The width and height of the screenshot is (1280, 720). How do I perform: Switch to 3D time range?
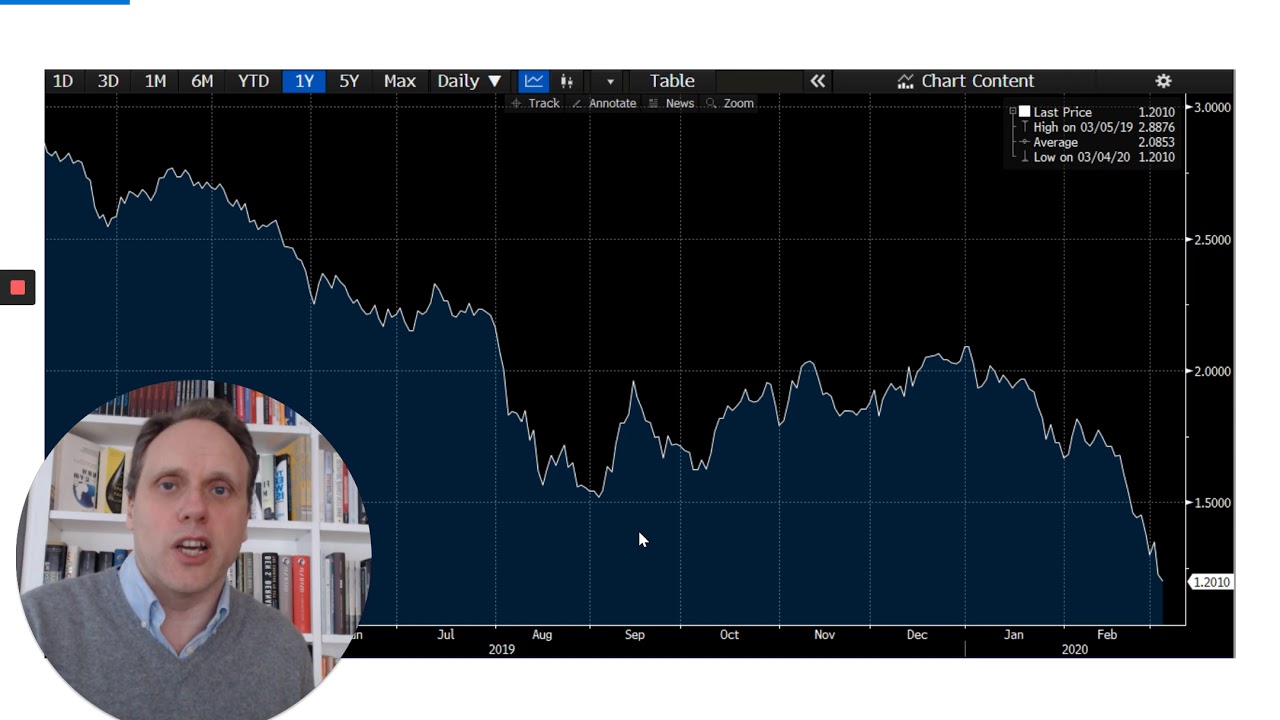coord(108,81)
